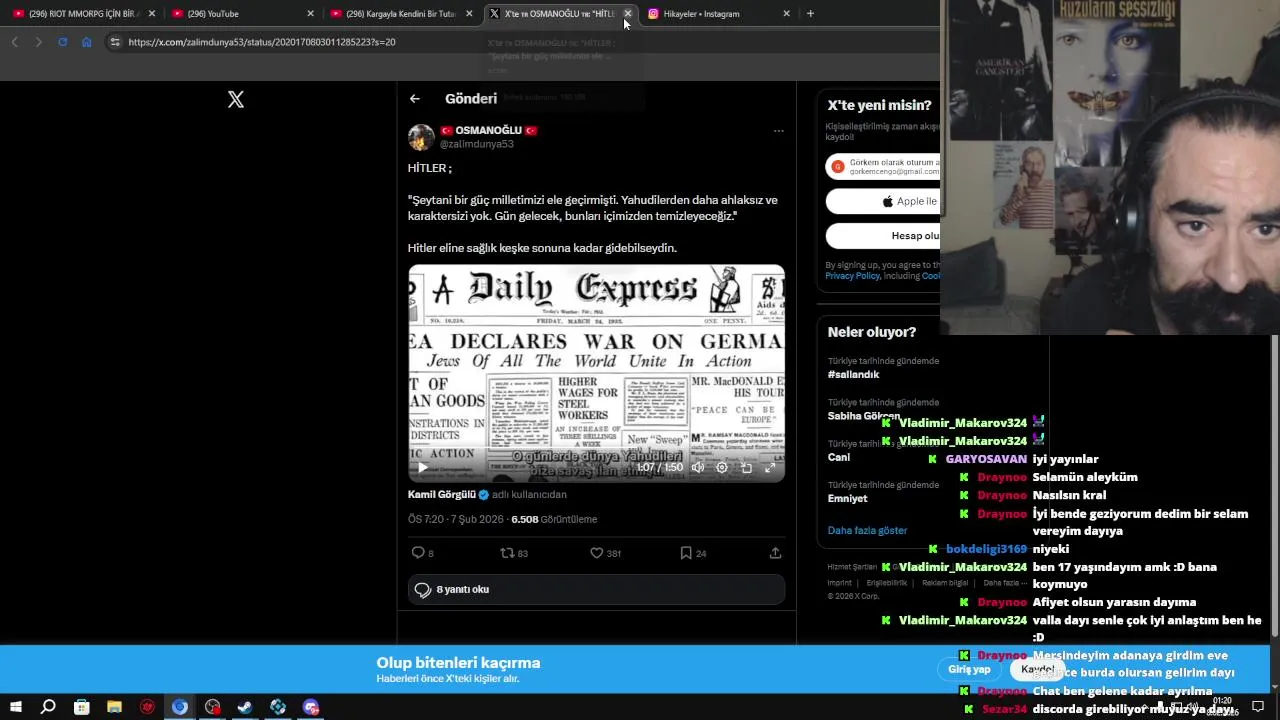Expand the video to fullscreen
Viewport: 1280px width, 720px height.
click(770, 467)
